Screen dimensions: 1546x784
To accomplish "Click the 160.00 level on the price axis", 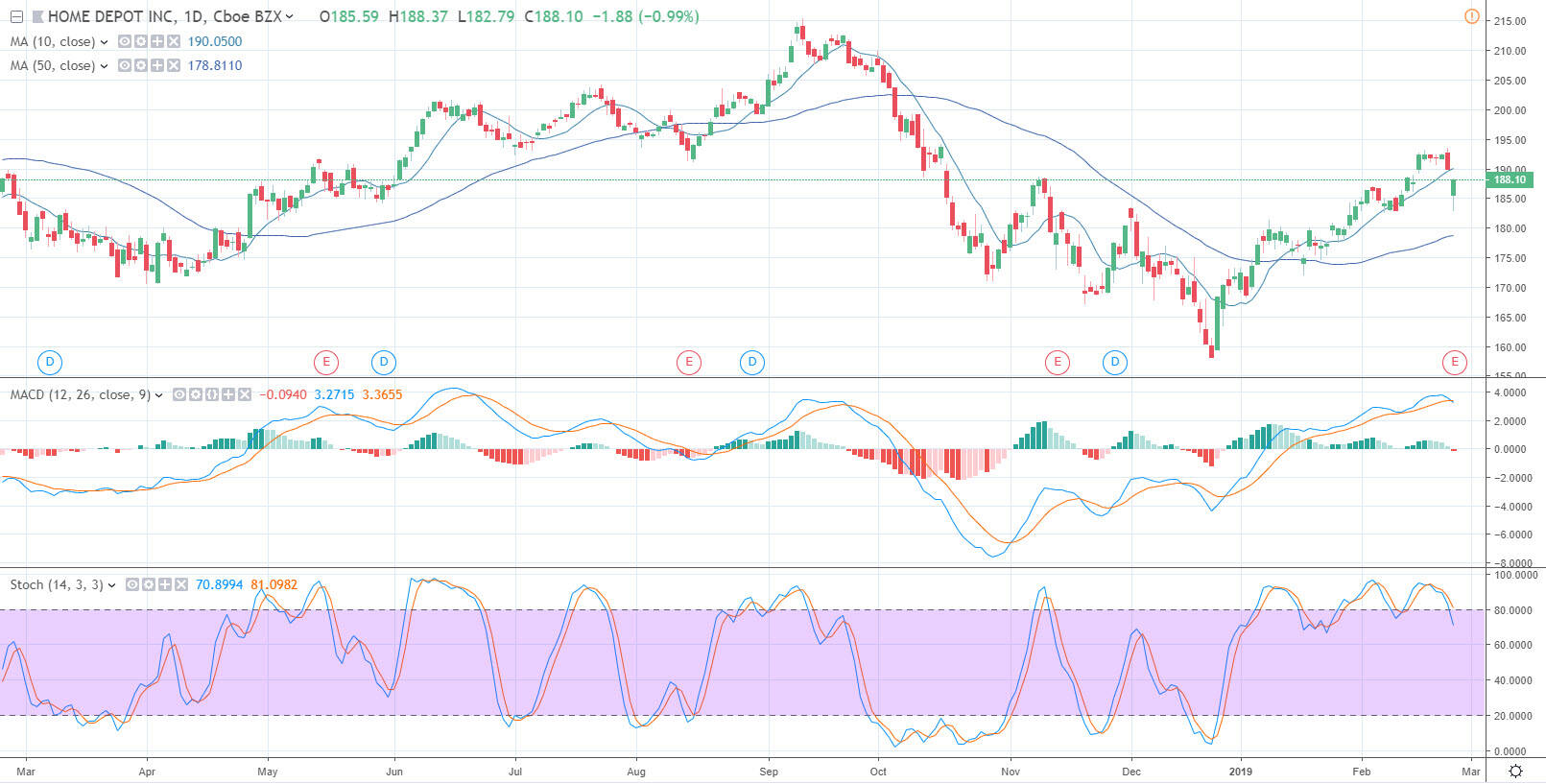I will (x=1509, y=347).
